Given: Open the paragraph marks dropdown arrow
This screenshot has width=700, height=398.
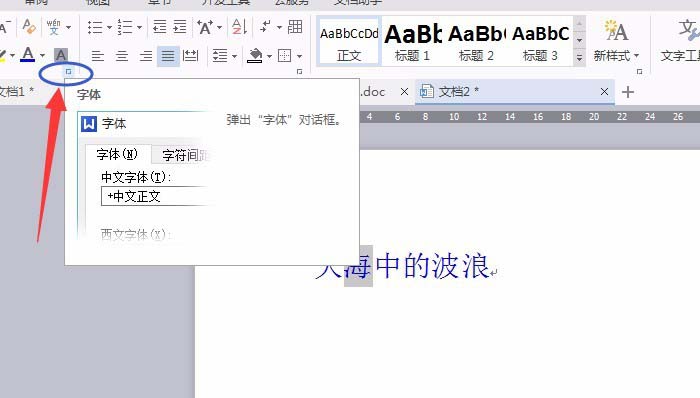Looking at the screenshot, I should 279,28.
